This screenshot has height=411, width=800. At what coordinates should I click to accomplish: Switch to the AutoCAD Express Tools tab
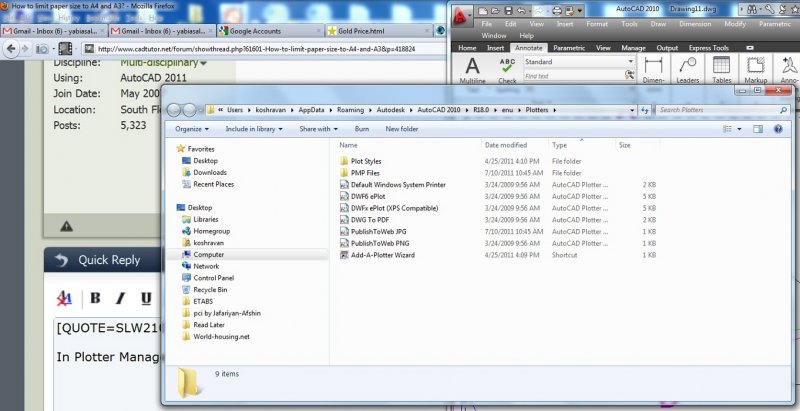(709, 48)
